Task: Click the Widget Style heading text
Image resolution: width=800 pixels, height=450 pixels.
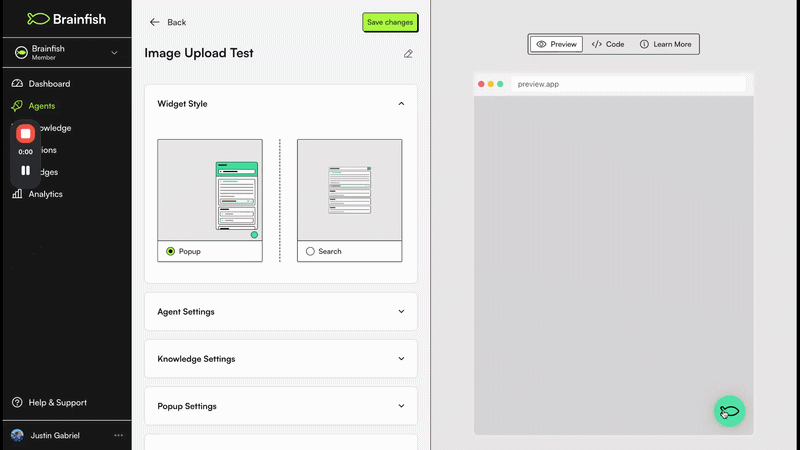Action: pyautogui.click(x=182, y=104)
